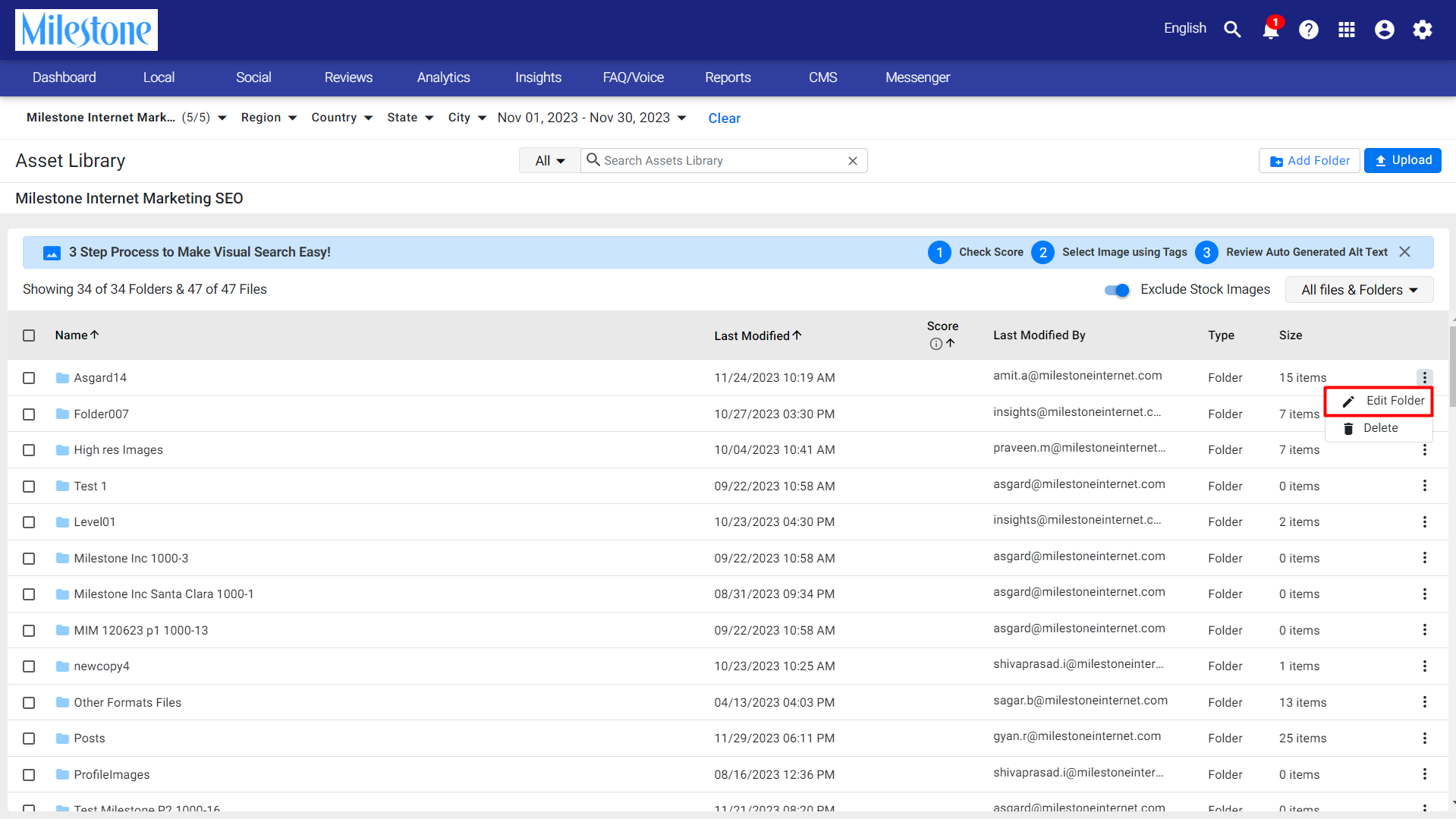Image resolution: width=1456 pixels, height=819 pixels.
Task: Sort by Last Modified column arrow
Action: tap(797, 335)
